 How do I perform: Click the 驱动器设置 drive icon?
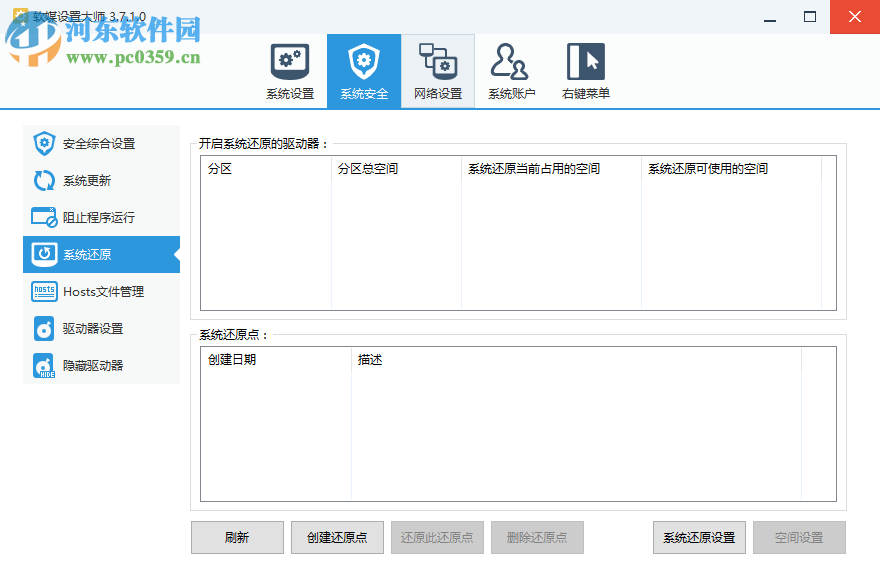[x=42, y=328]
